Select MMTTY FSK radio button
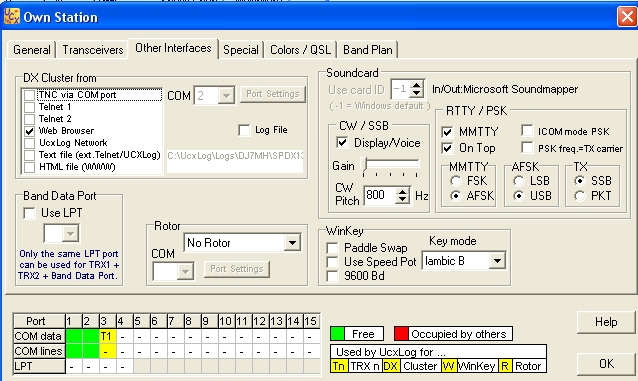Viewport: 638px width, 381px height. pos(456,181)
